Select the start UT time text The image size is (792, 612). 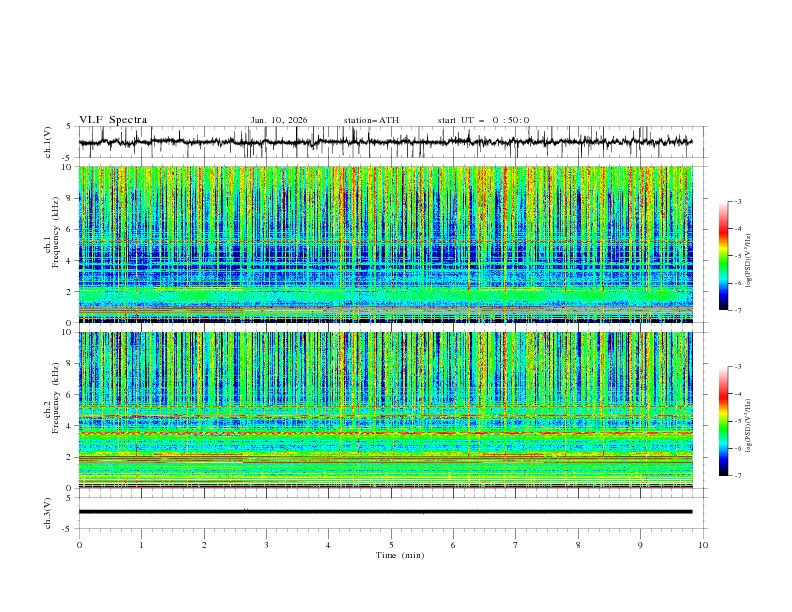pos(483,120)
